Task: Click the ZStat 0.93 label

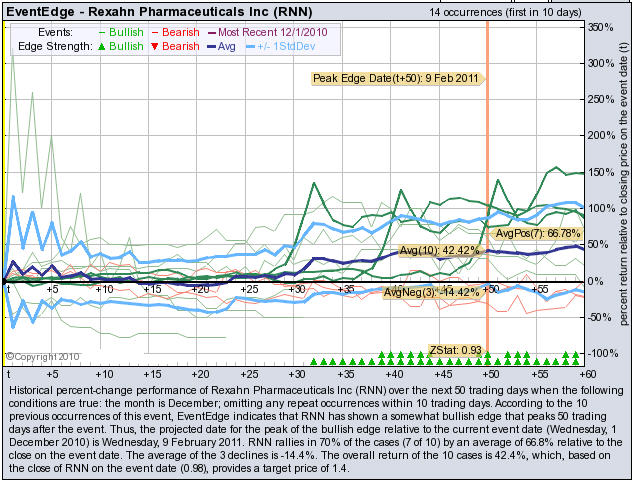Action: coord(456,349)
